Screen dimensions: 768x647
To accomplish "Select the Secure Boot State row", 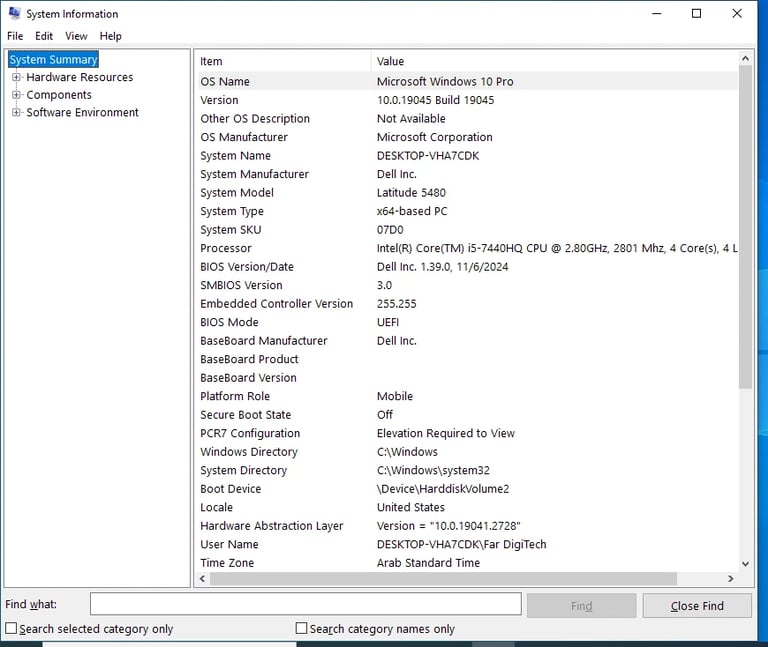I will click(x=467, y=415).
